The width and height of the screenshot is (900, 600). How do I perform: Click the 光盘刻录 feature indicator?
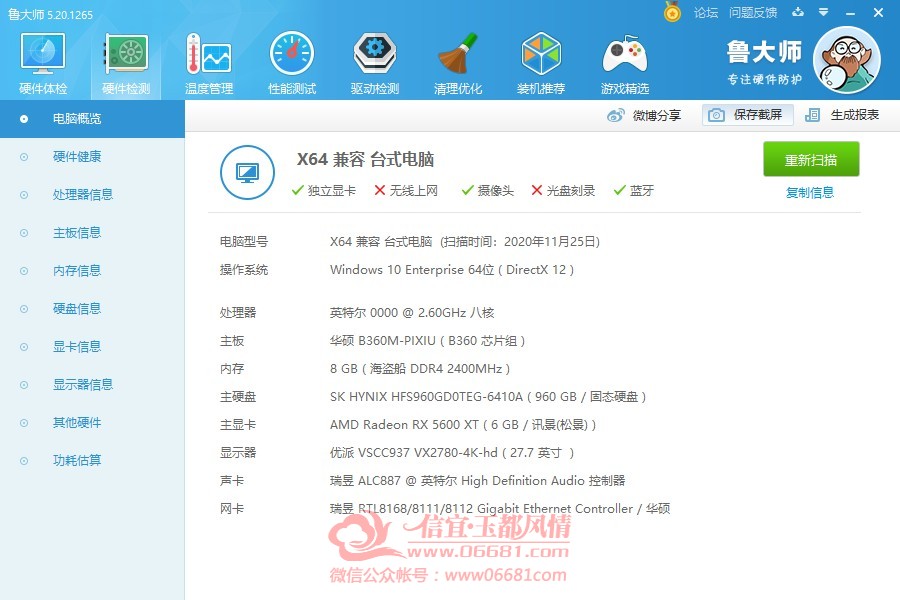point(563,190)
